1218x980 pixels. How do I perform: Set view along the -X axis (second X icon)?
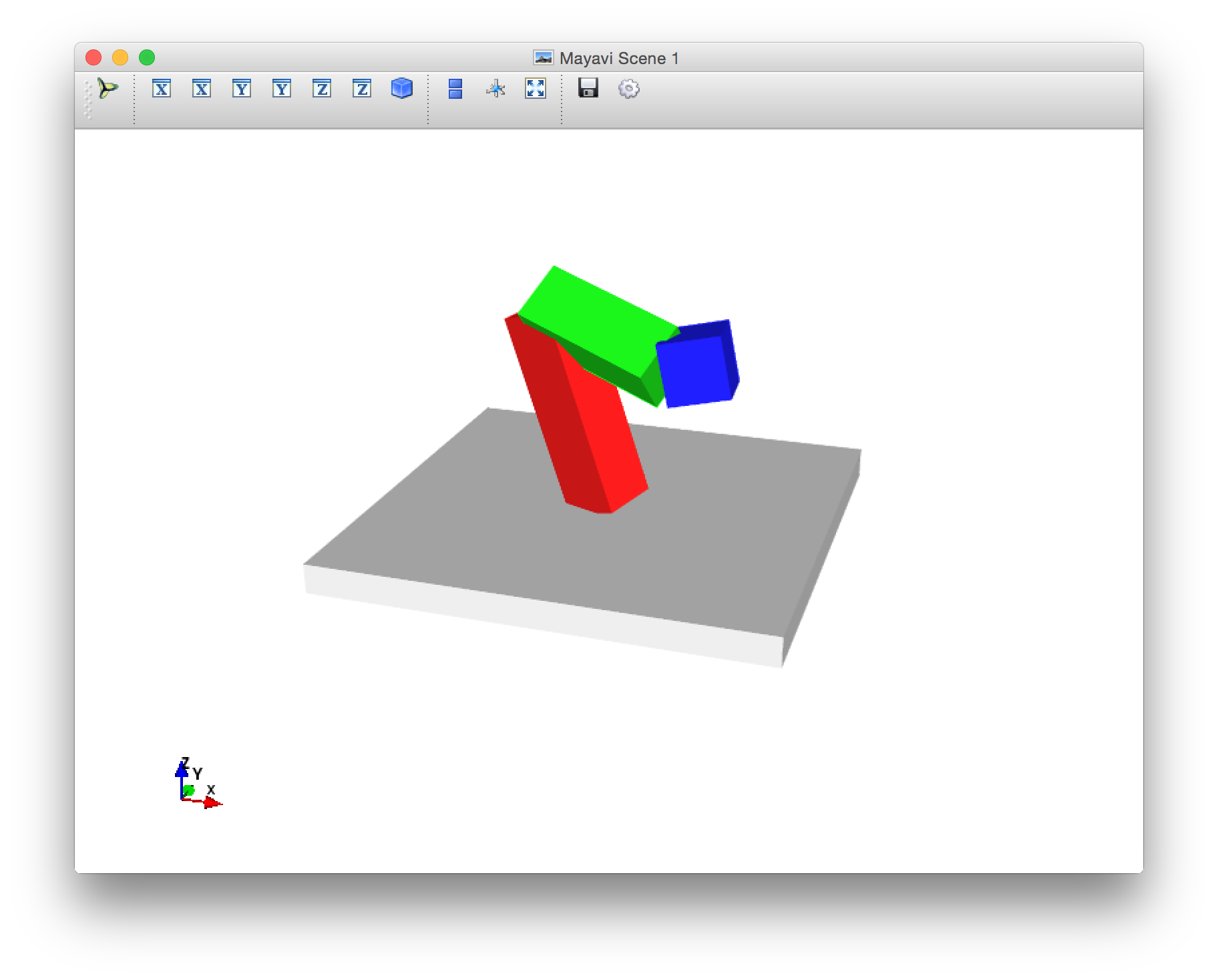202,88
